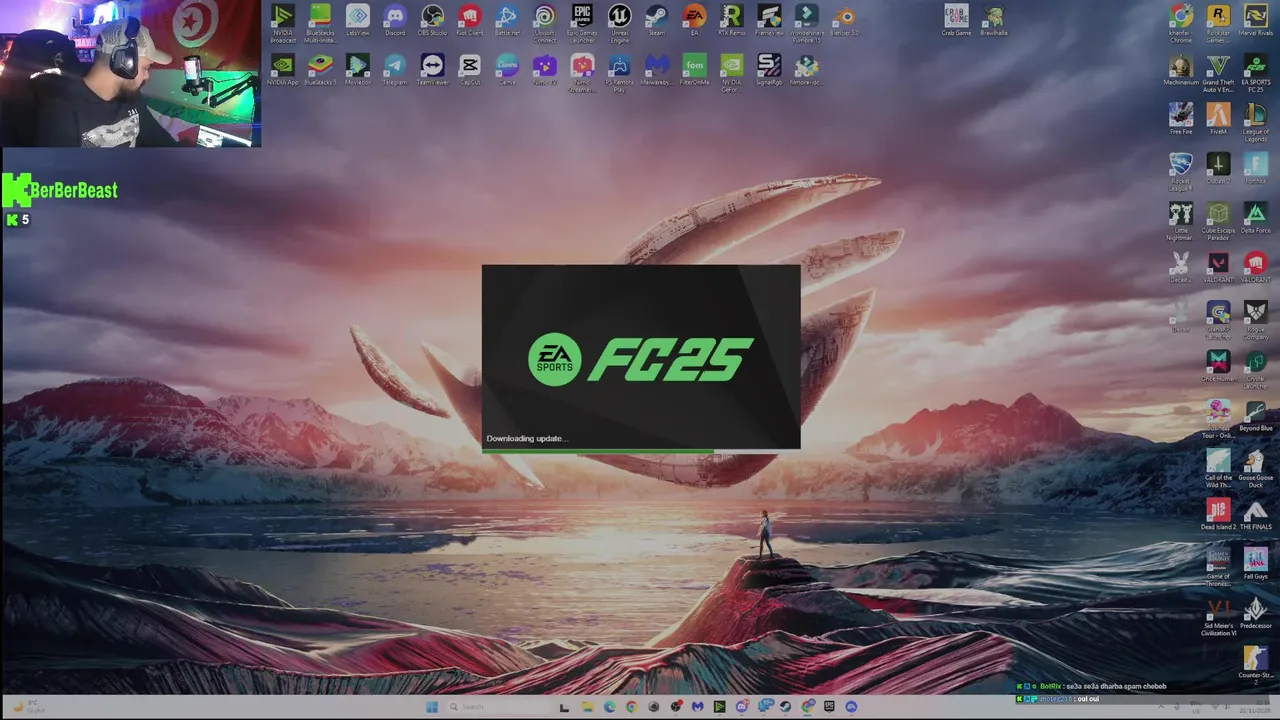Launch Cube Escape Paradox desktop icon
This screenshot has width=1280, height=720.
(1218, 221)
